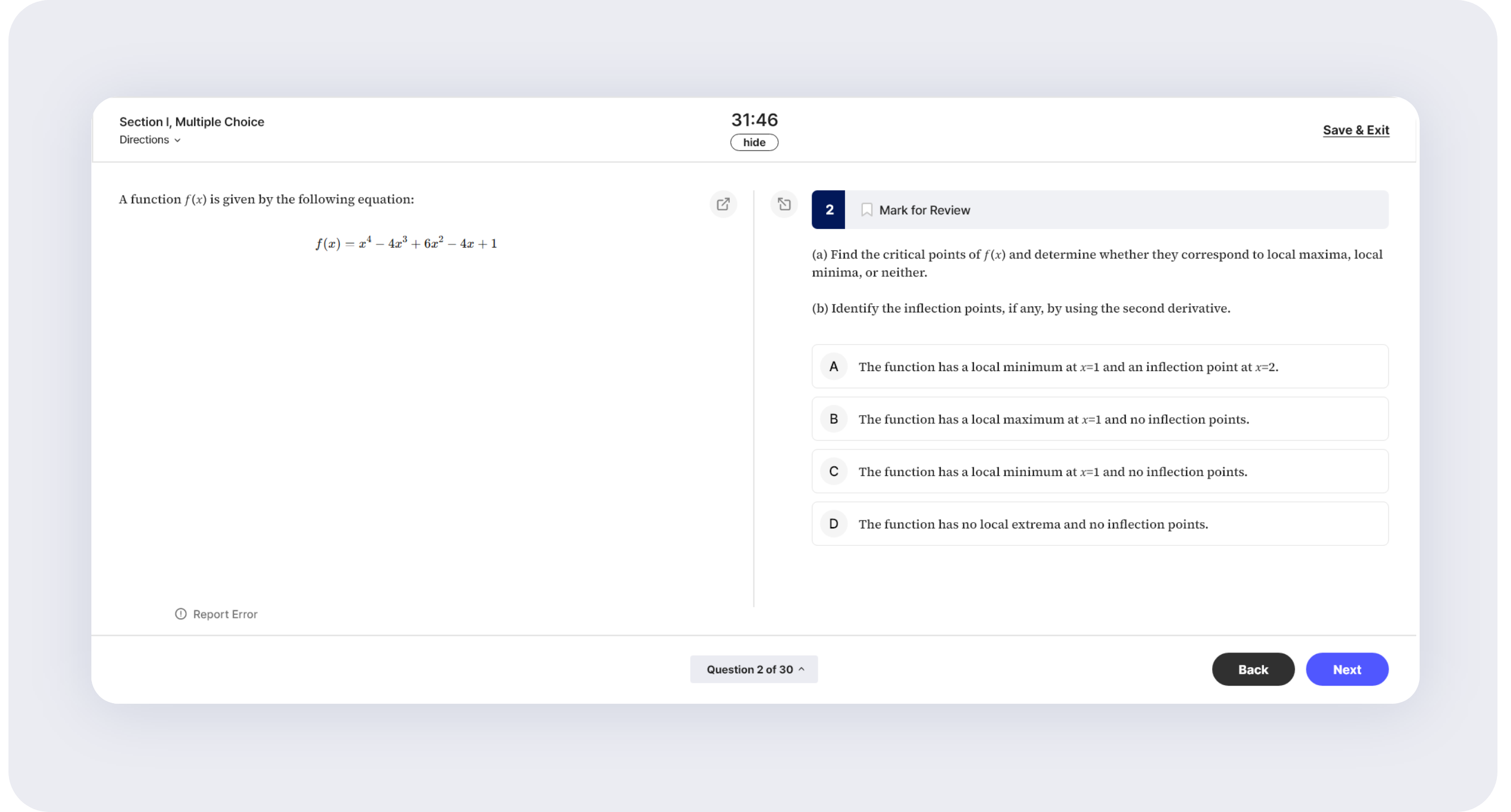Click the expand question panel icon

click(783, 204)
